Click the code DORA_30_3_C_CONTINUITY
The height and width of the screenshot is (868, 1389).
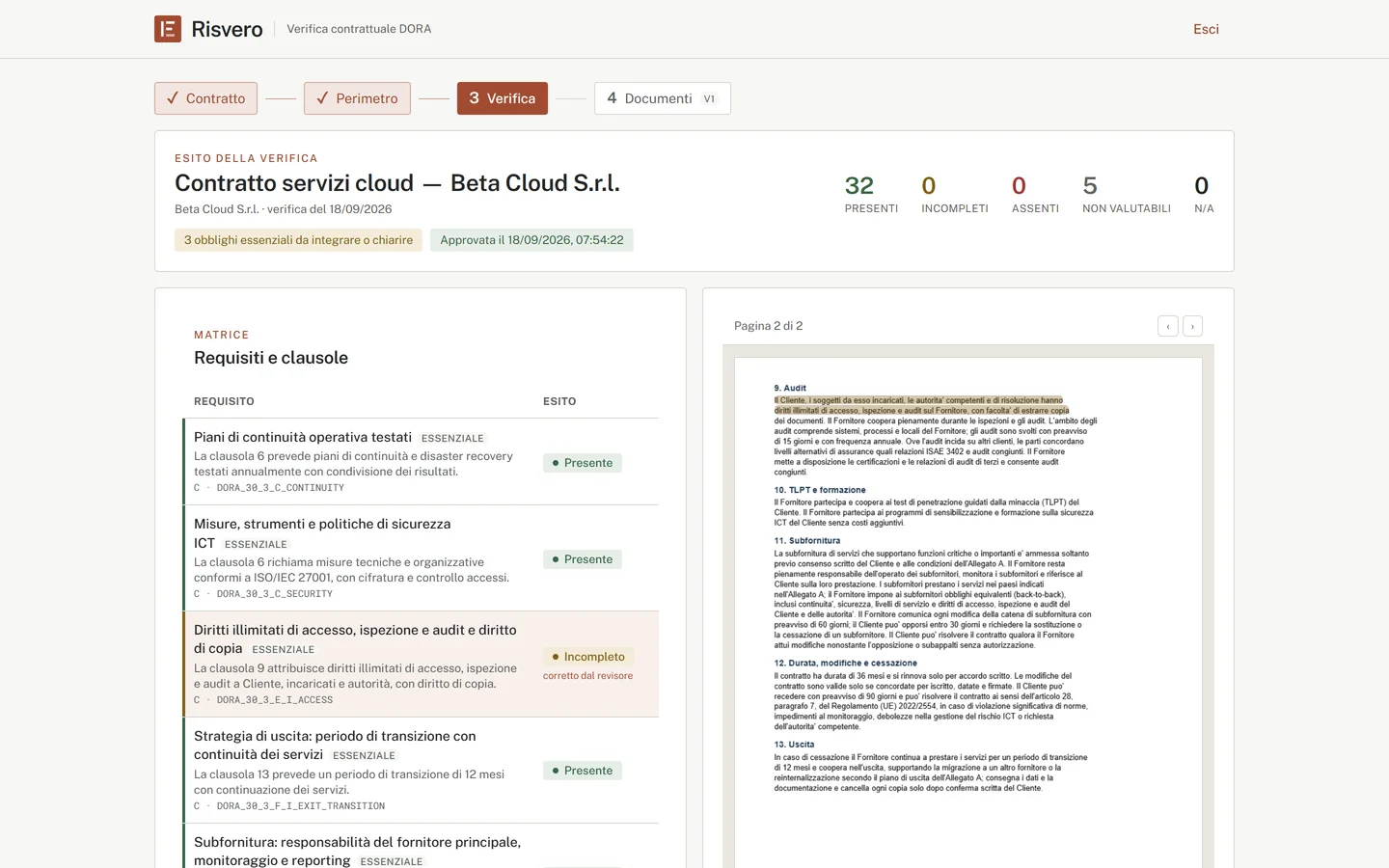click(281, 488)
